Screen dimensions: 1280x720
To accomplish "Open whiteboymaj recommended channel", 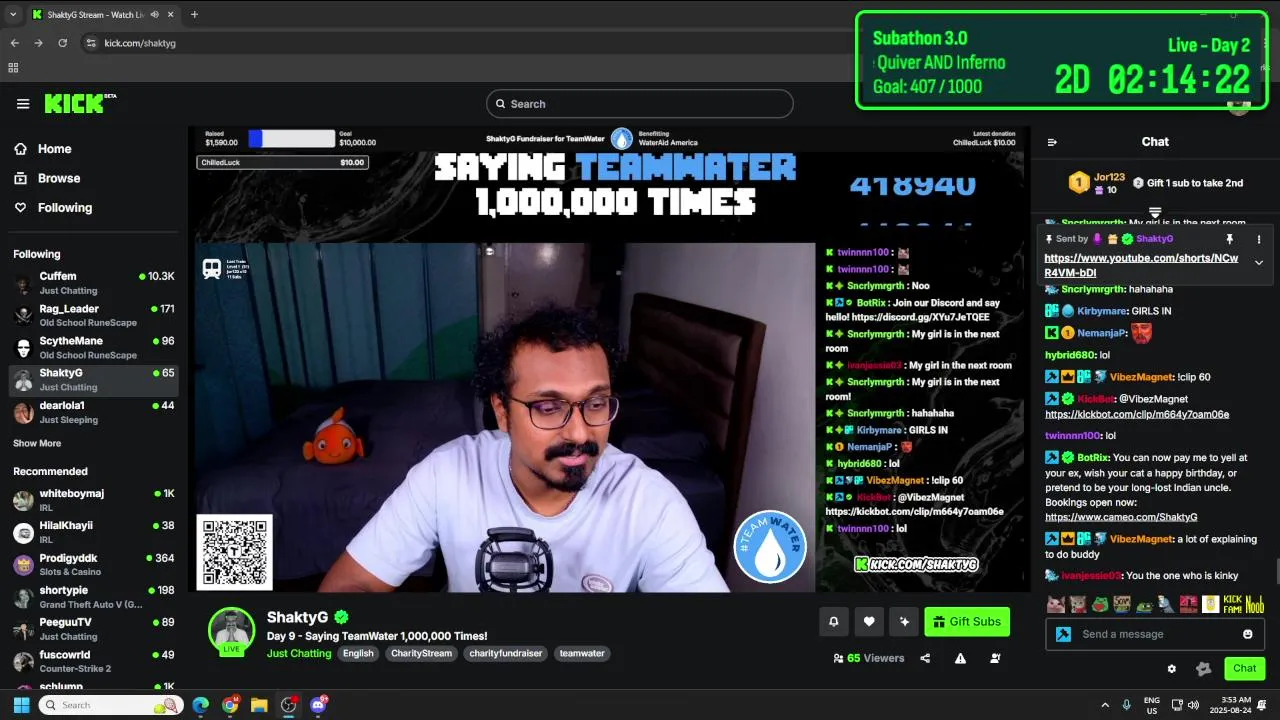I will coord(94,500).
